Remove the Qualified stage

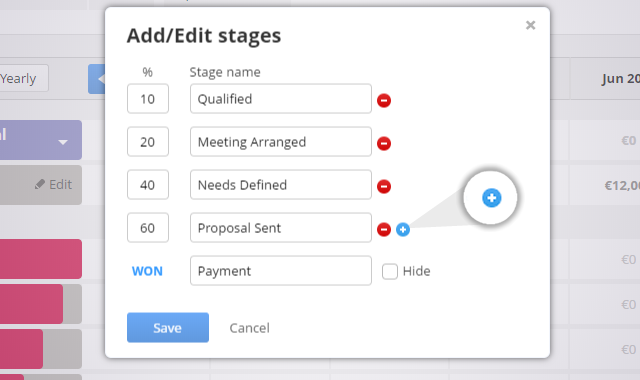coord(384,100)
